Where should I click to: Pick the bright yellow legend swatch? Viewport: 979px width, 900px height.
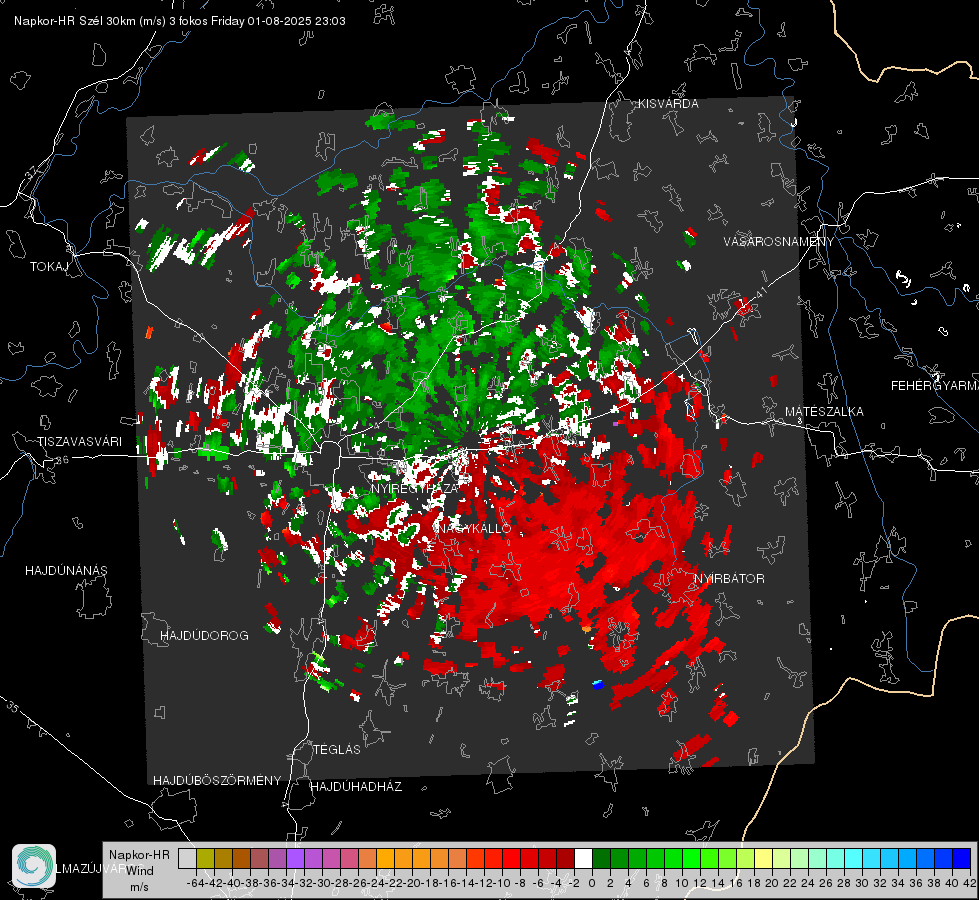pyautogui.click(x=763, y=858)
